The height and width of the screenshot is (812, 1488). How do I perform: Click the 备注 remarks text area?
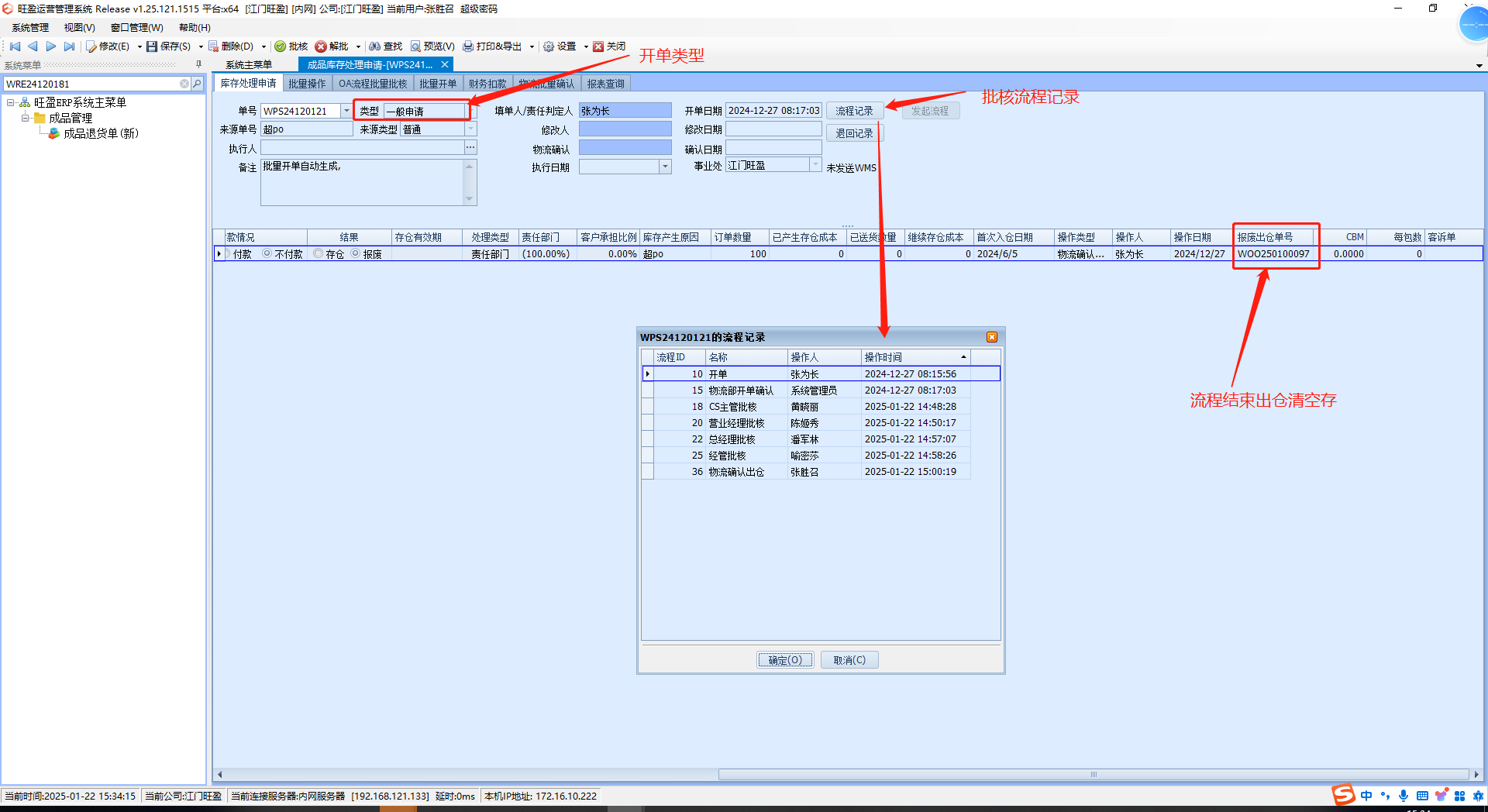coord(363,182)
